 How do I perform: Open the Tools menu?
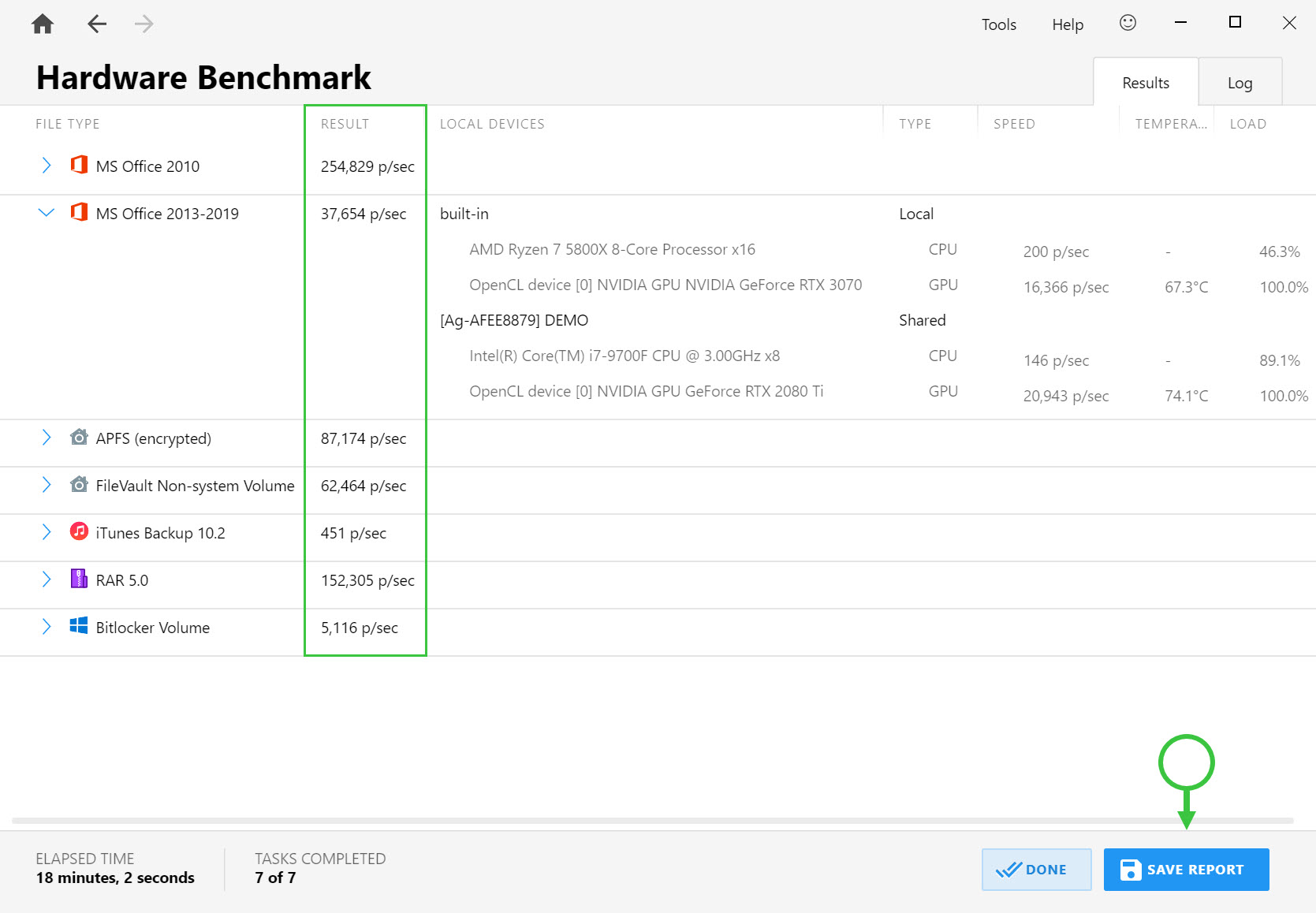click(x=998, y=24)
